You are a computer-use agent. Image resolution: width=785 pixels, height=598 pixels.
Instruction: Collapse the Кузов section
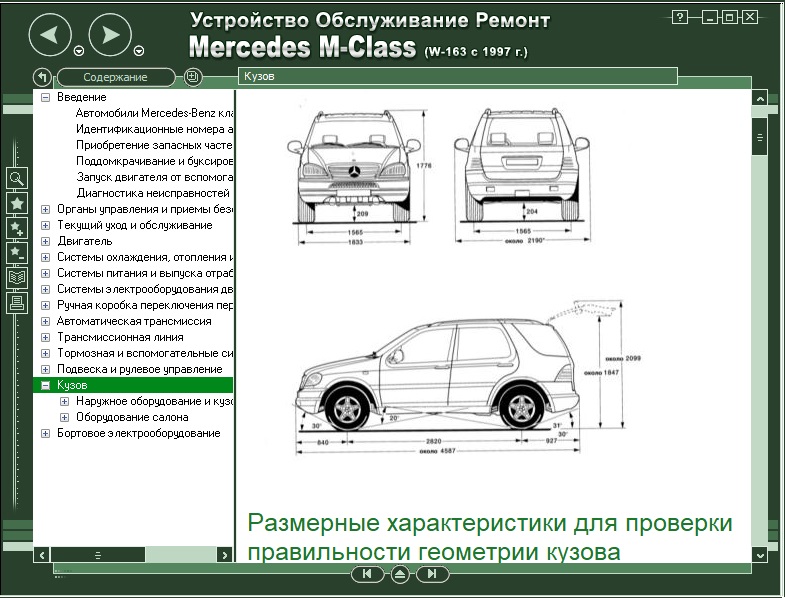[45, 386]
